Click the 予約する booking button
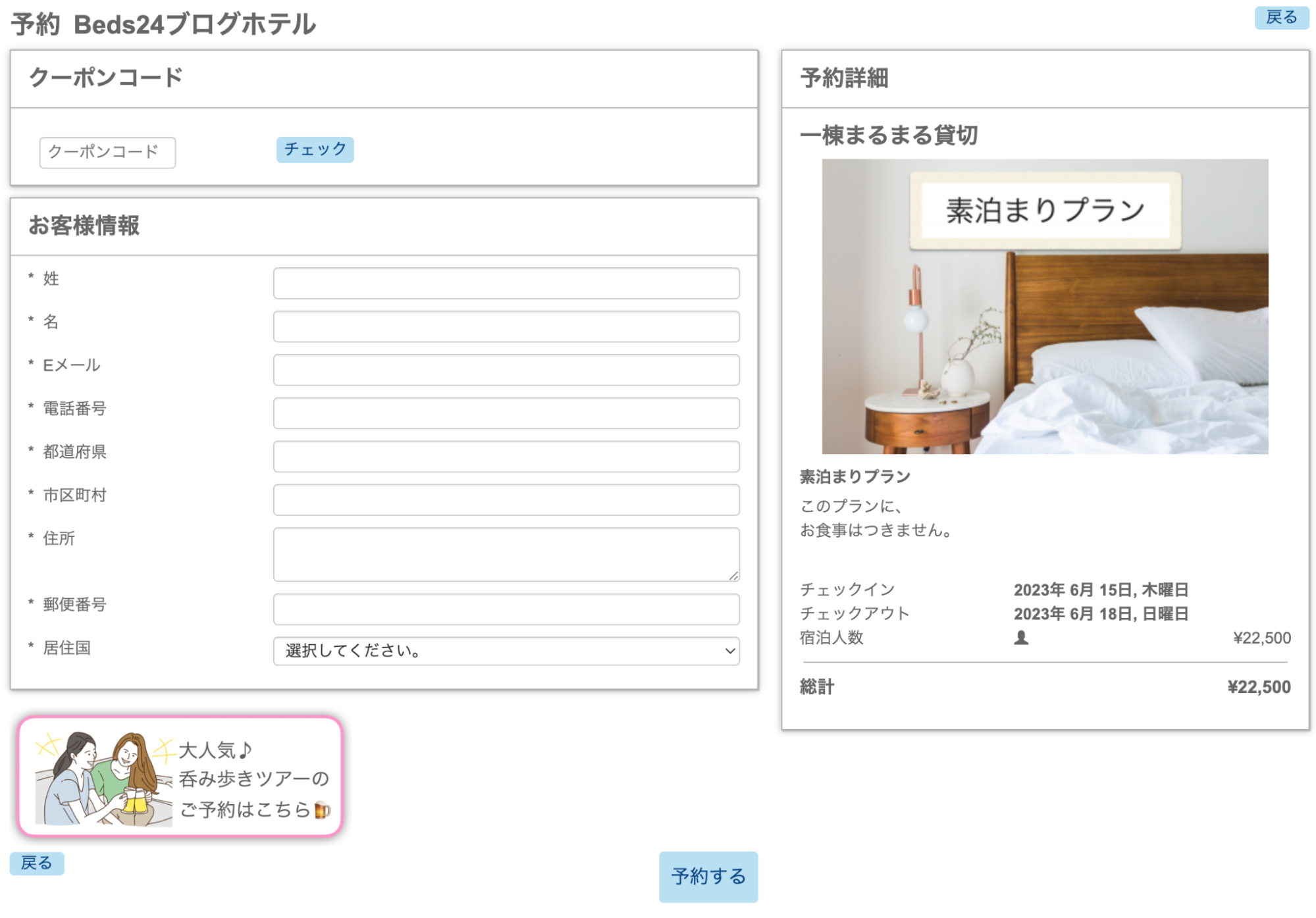 click(x=708, y=877)
